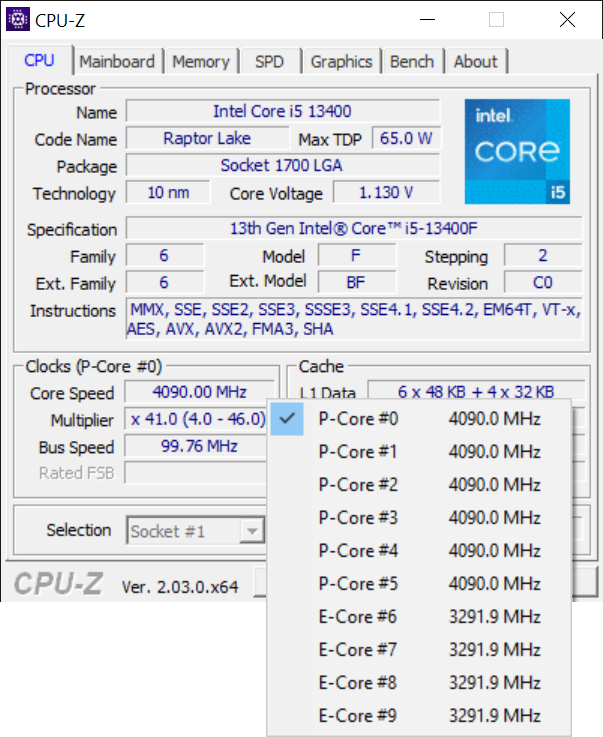Select the CPU tab
Viewport: 603px width, 737px height.
pyautogui.click(x=39, y=60)
